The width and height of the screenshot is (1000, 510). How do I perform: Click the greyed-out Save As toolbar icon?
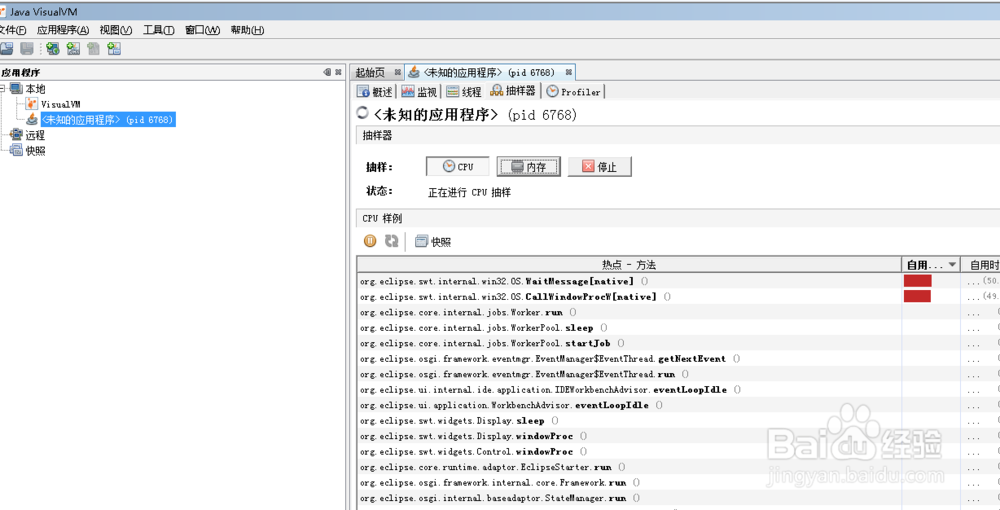click(27, 48)
